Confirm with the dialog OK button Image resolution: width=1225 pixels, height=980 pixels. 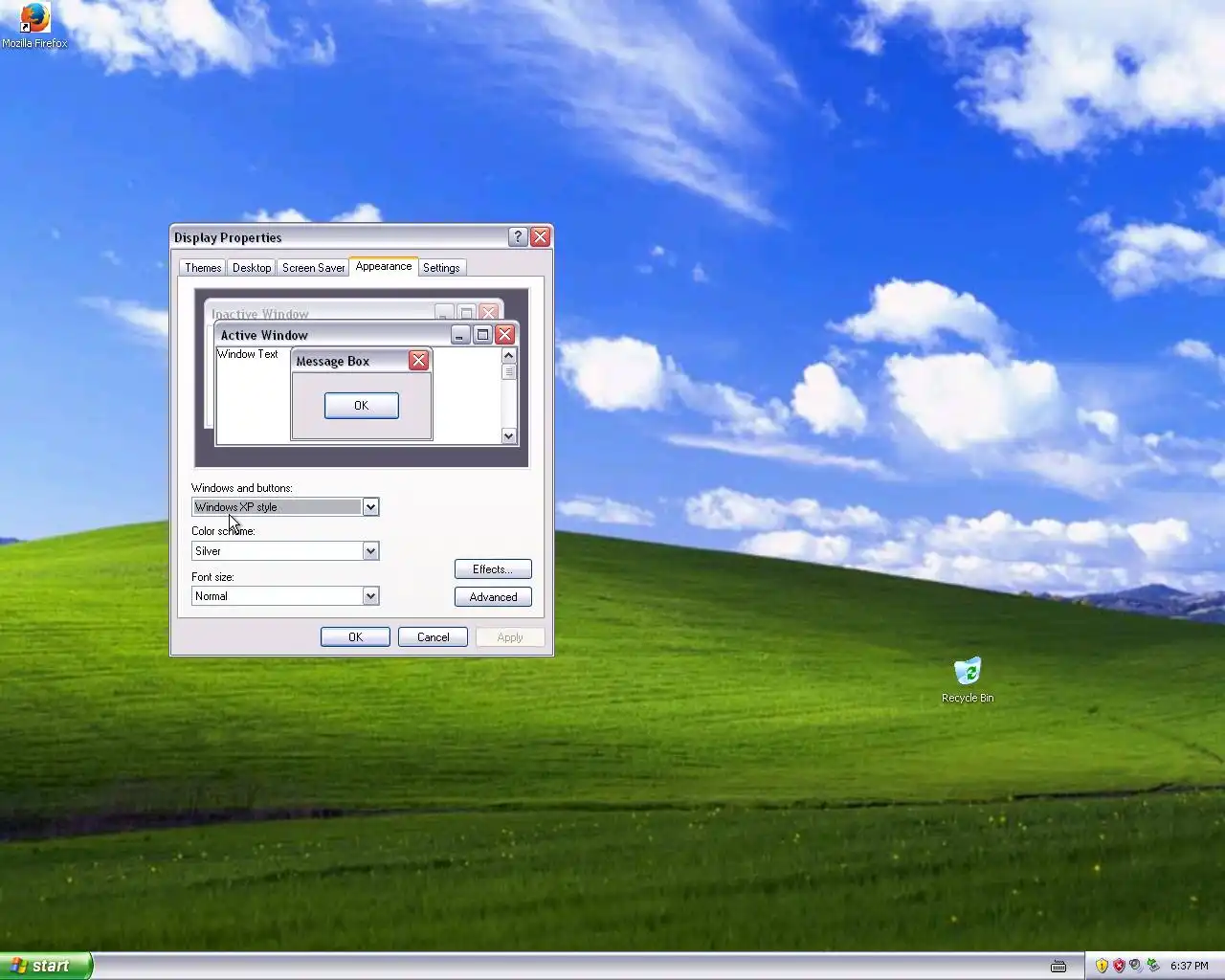click(x=355, y=637)
